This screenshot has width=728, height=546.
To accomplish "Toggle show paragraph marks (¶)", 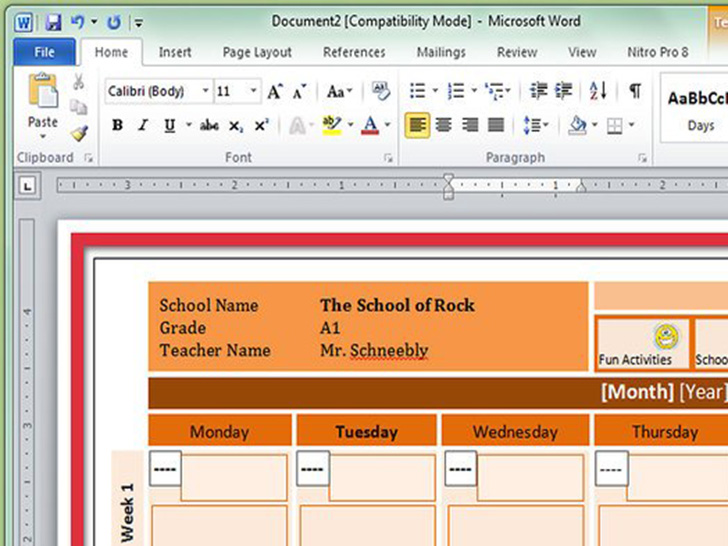I will coord(634,91).
